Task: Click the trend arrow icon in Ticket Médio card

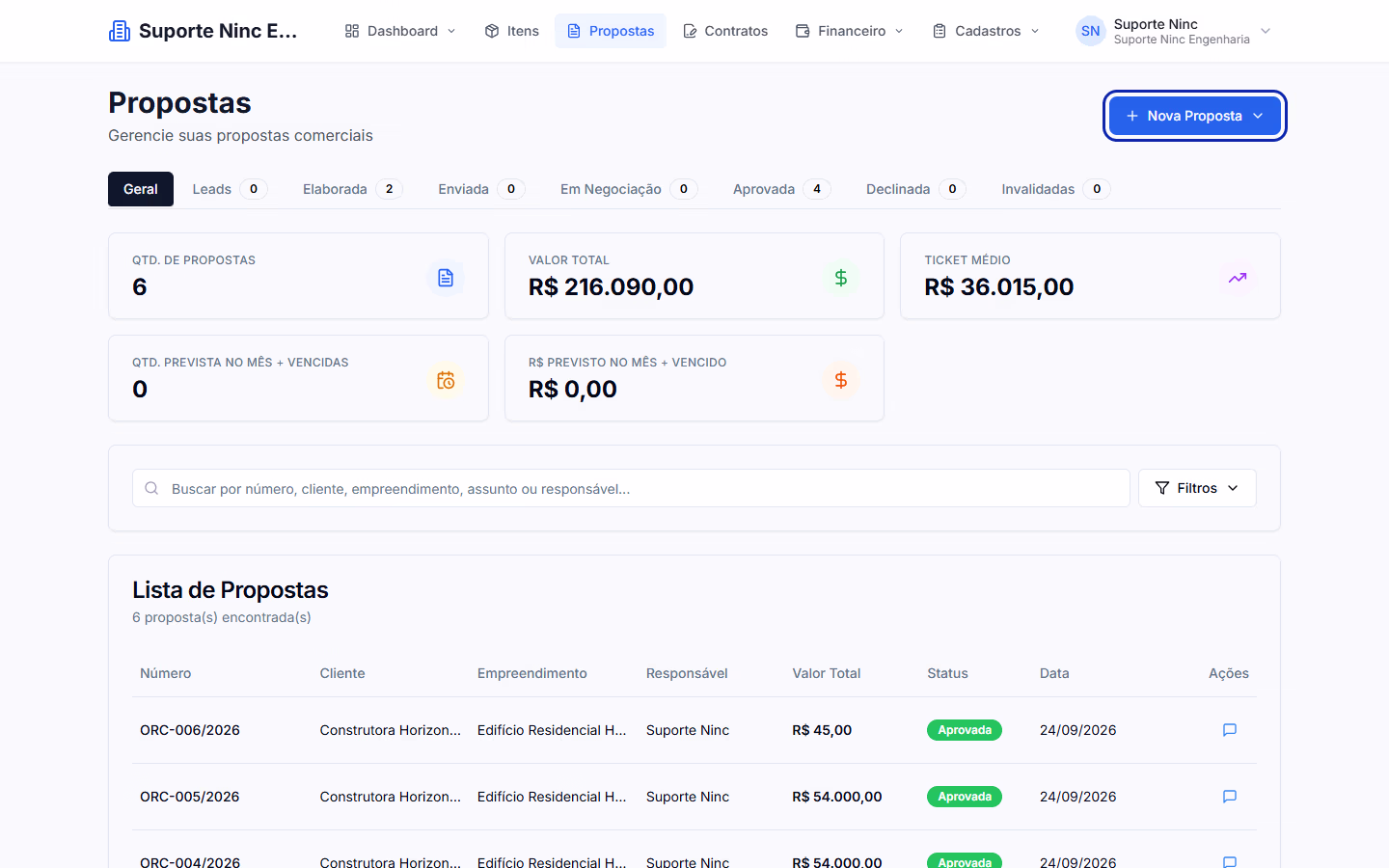Action: tap(1238, 278)
